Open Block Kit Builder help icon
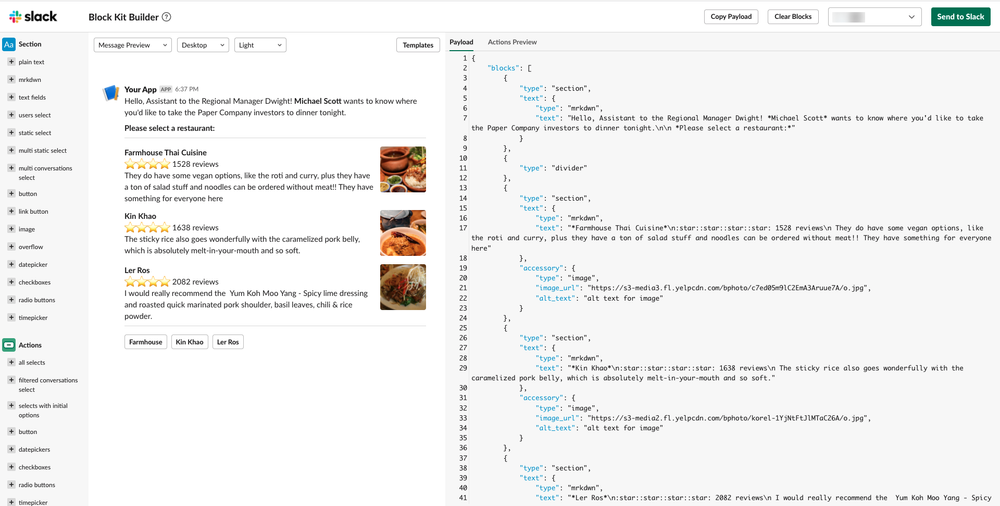The width and height of the screenshot is (1000, 506). (x=166, y=17)
